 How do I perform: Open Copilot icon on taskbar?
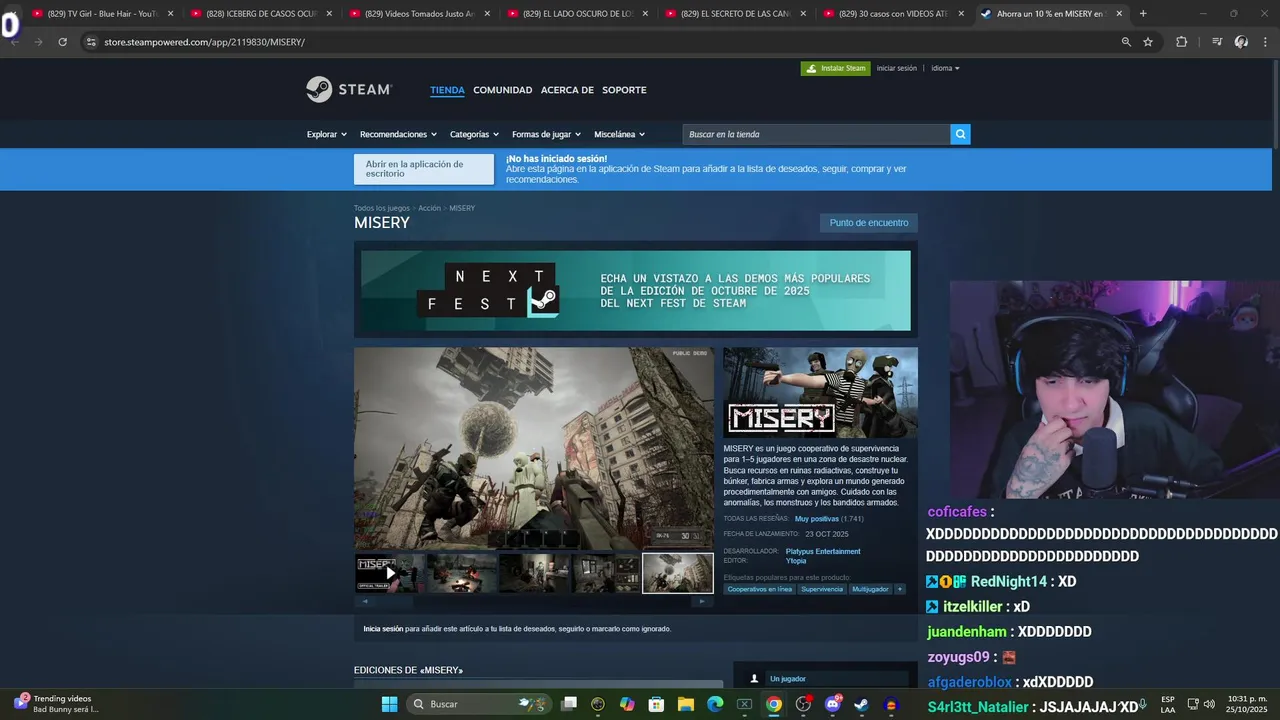pyautogui.click(x=627, y=704)
